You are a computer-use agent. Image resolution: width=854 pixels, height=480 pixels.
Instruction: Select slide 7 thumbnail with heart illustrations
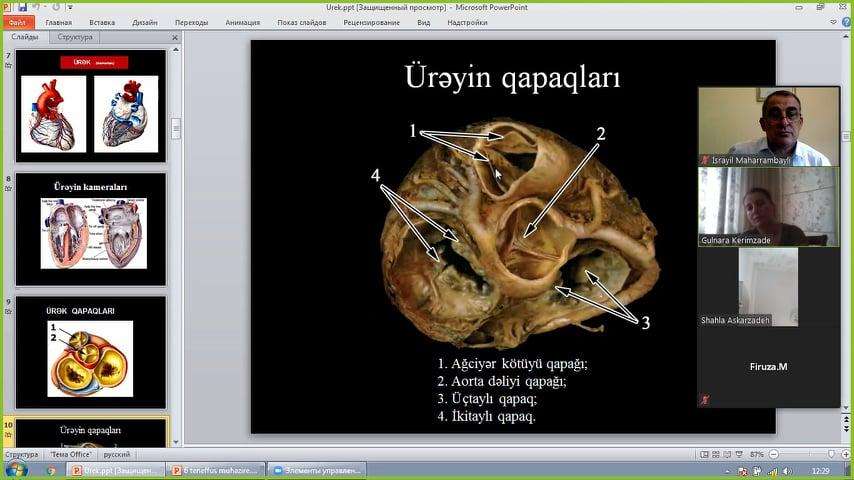tap(90, 106)
